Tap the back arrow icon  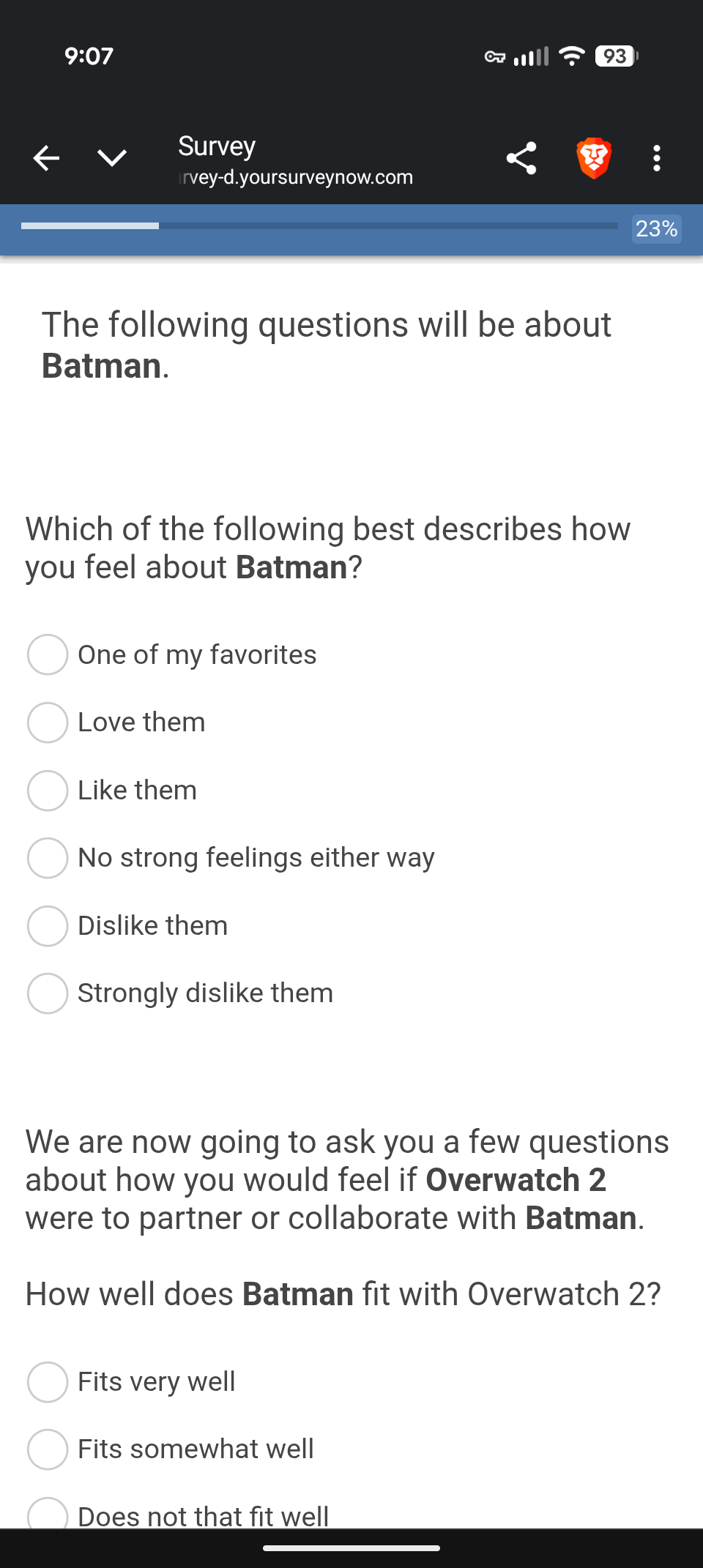pos(46,158)
